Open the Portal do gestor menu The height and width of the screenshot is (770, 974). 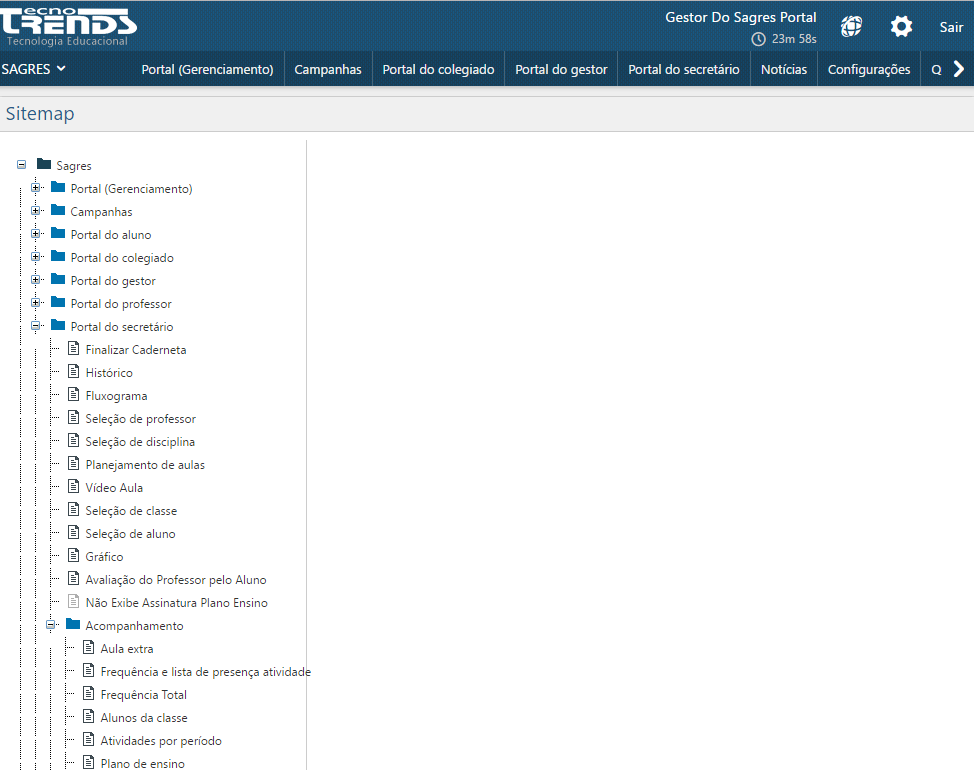tap(560, 69)
